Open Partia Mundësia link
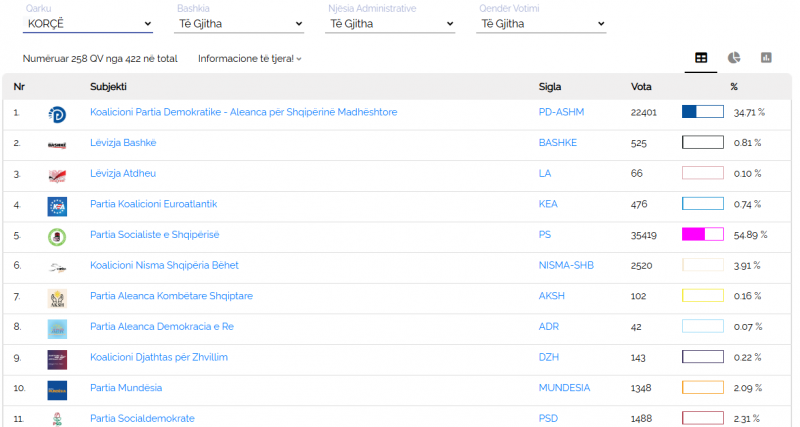Screen dimensions: 800x427 click(x=126, y=388)
